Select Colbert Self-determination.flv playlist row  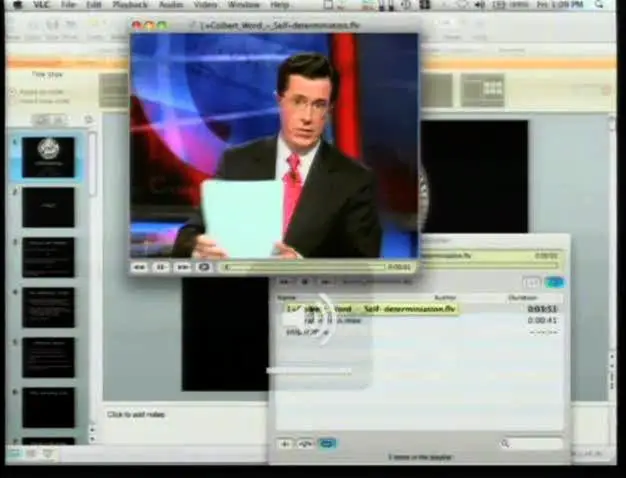pyautogui.click(x=420, y=309)
